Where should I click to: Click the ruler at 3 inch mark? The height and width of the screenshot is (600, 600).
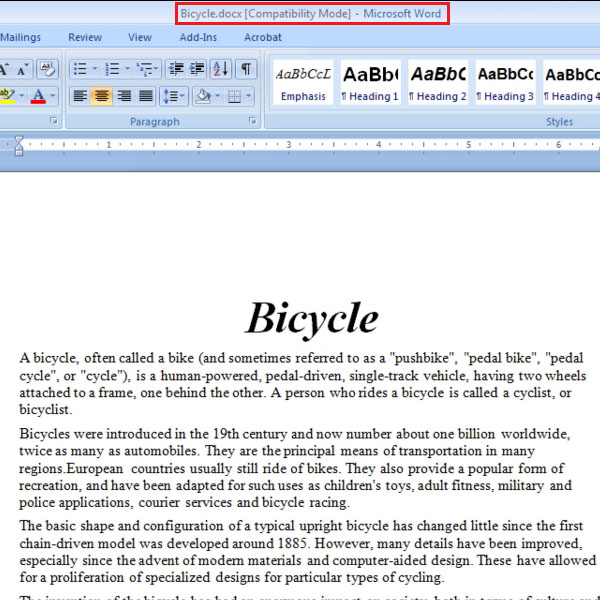(289, 145)
